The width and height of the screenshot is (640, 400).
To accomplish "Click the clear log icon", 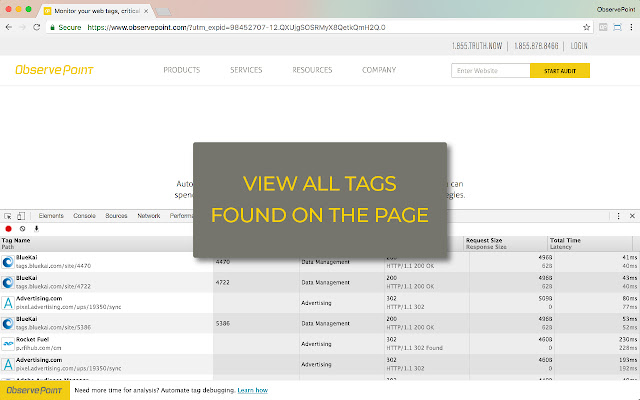I will click(x=22, y=229).
